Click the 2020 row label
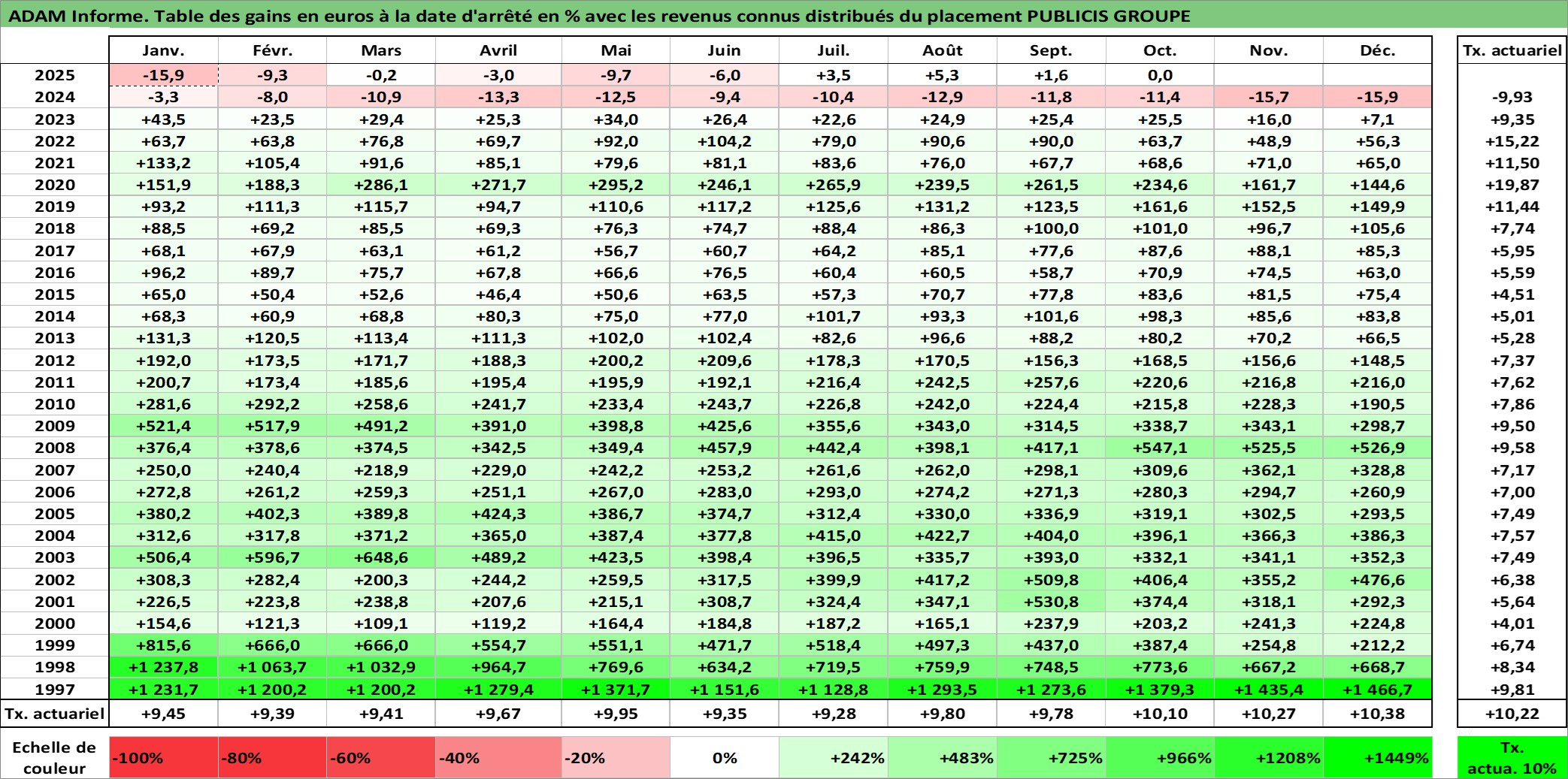1568x779 pixels. (x=55, y=185)
